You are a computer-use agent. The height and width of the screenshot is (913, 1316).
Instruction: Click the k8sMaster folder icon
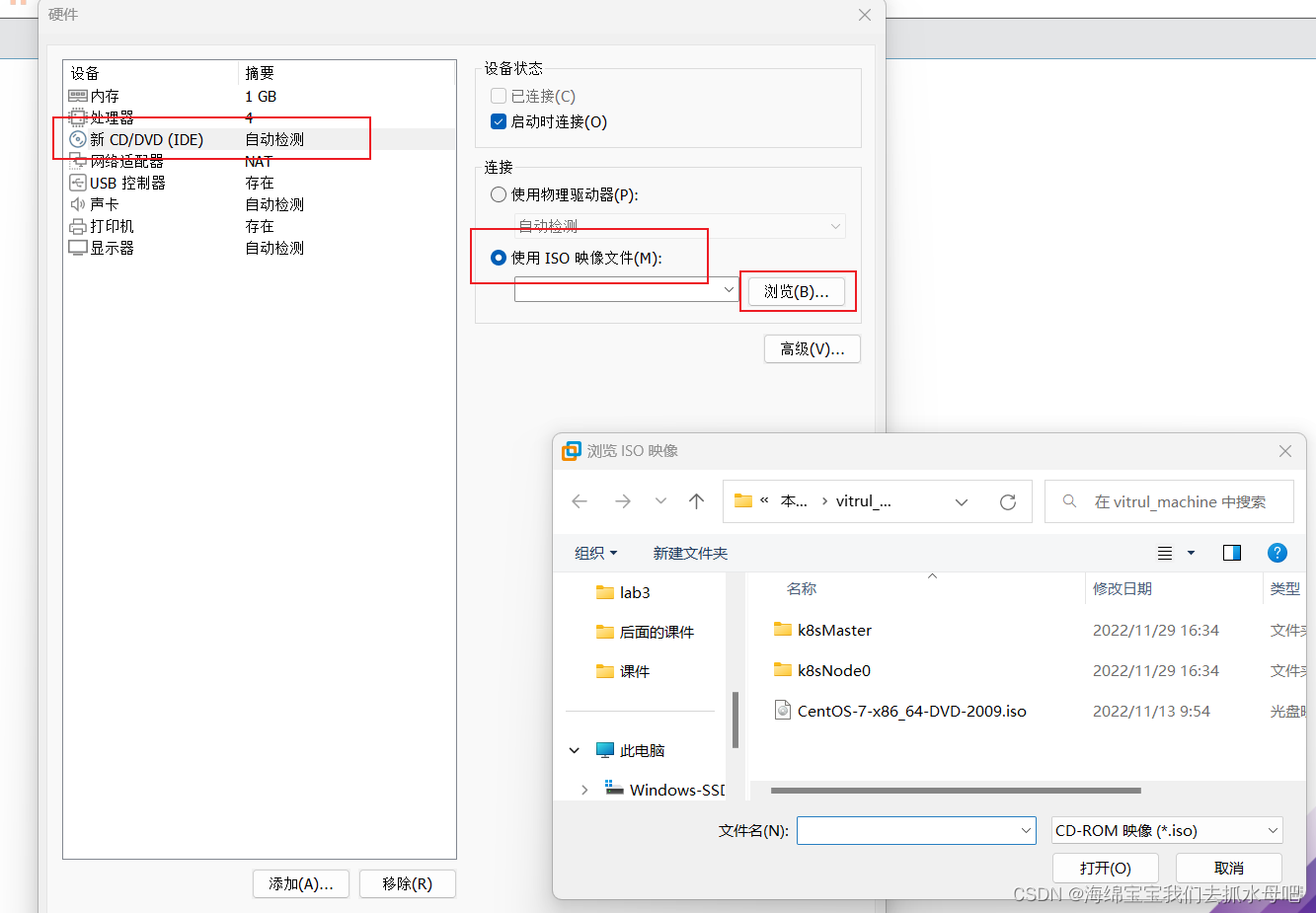(783, 630)
